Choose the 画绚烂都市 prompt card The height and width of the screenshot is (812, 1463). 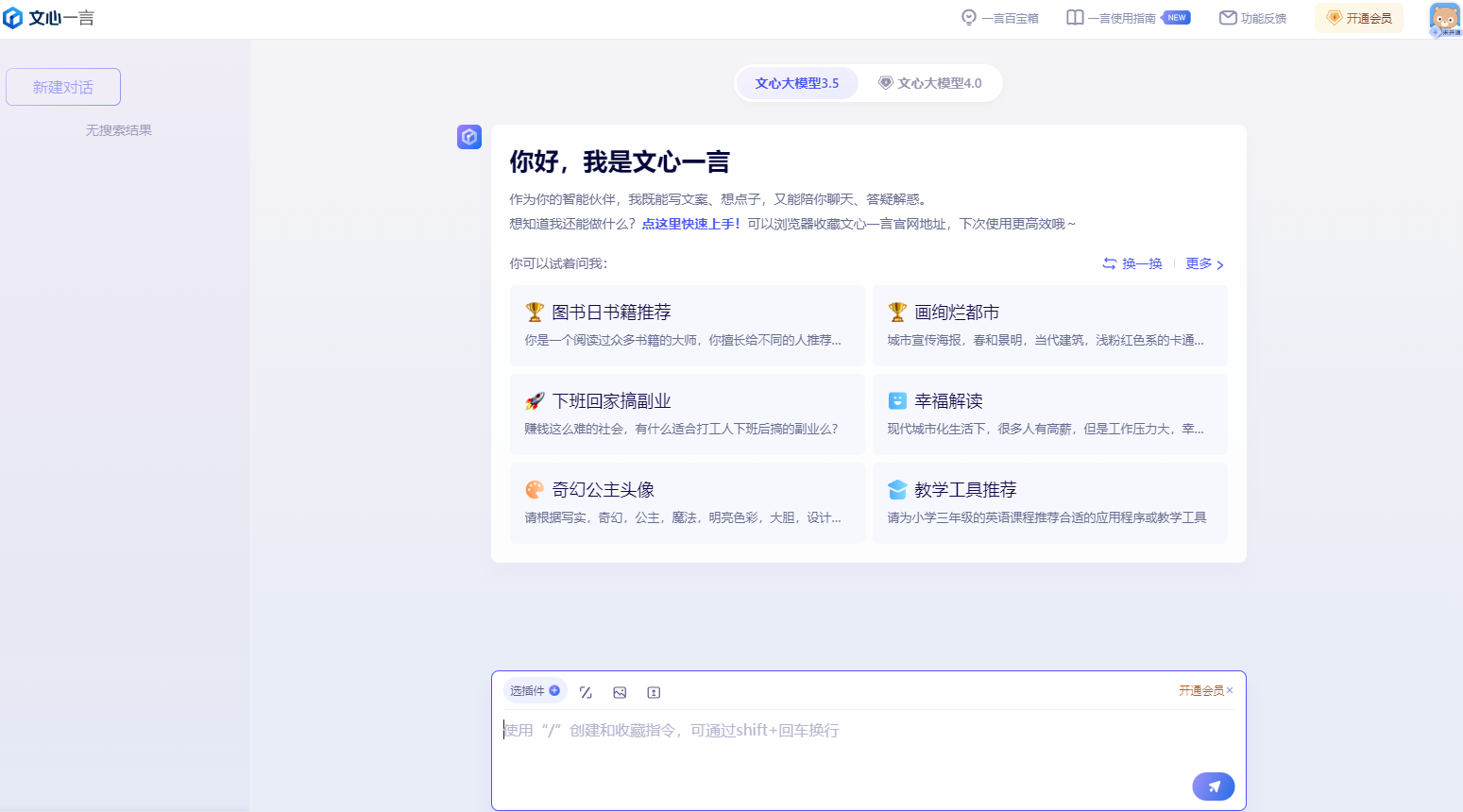point(1050,325)
